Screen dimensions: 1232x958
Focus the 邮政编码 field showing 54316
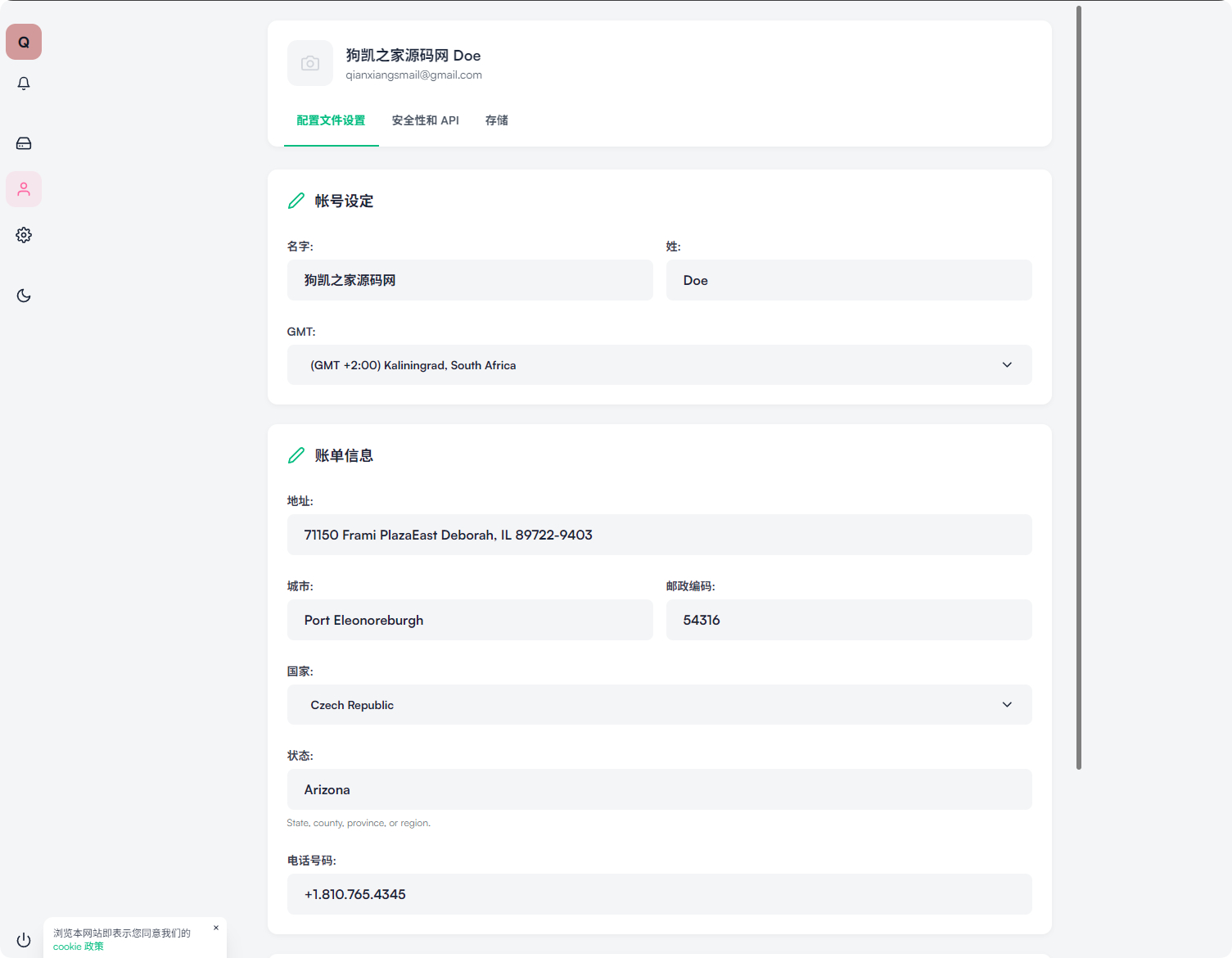[x=849, y=620]
